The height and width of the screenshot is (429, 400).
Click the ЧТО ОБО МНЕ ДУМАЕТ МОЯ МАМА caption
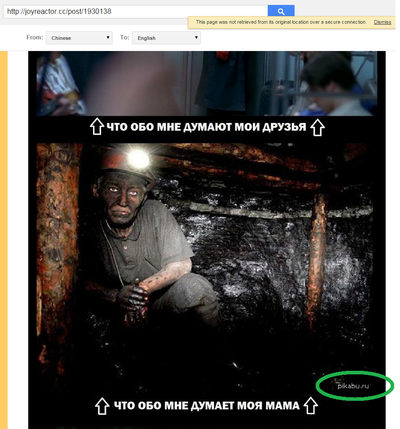(207, 405)
